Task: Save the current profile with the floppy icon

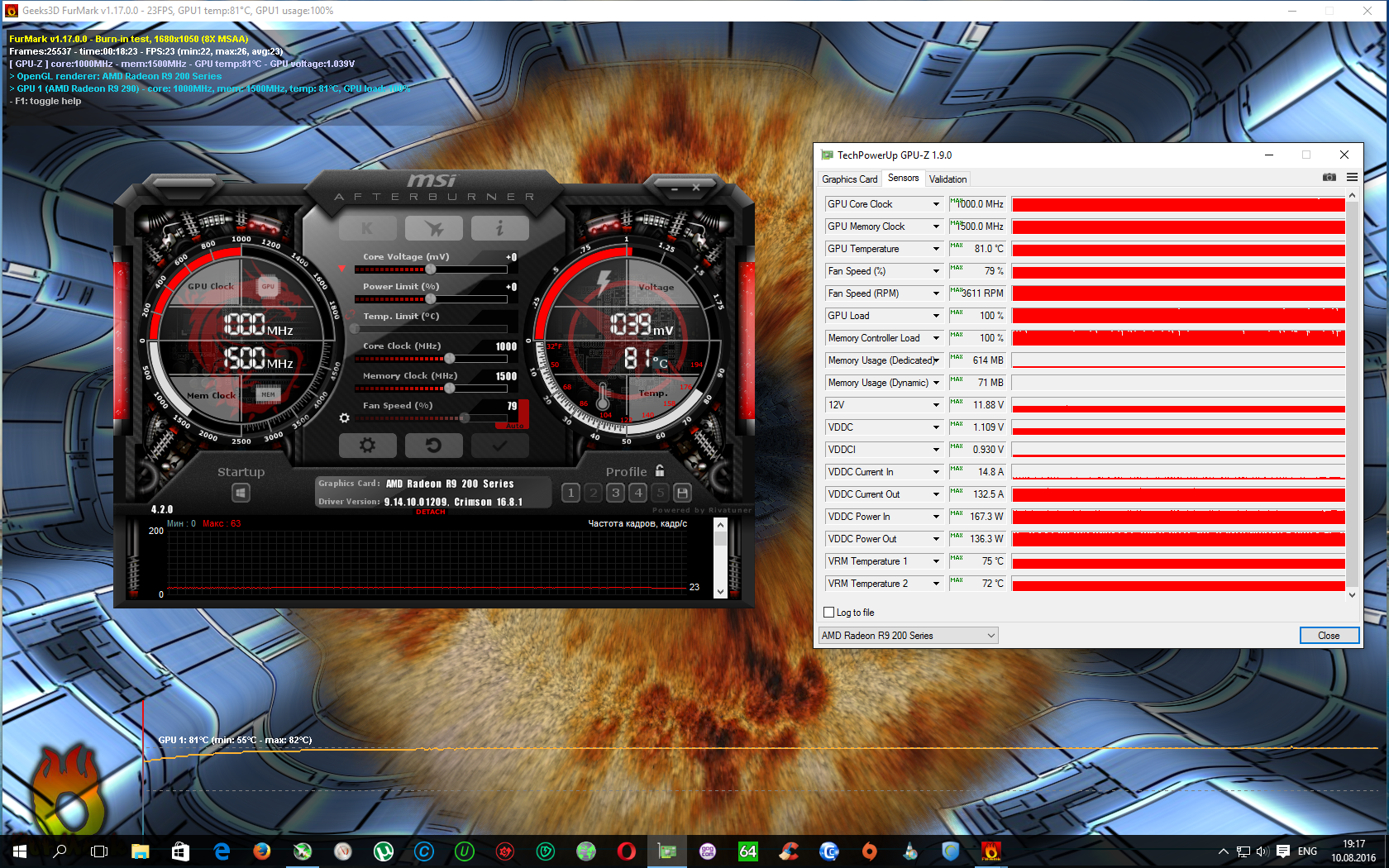Action: tap(682, 494)
